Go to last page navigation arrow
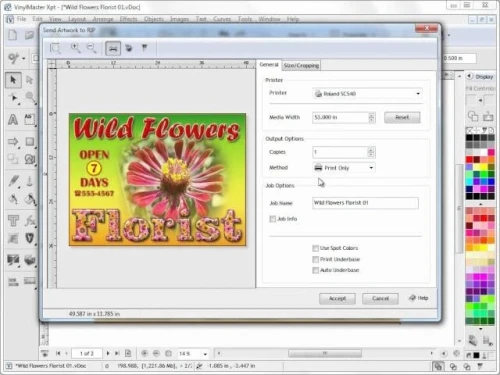500x375 pixels. (117, 353)
